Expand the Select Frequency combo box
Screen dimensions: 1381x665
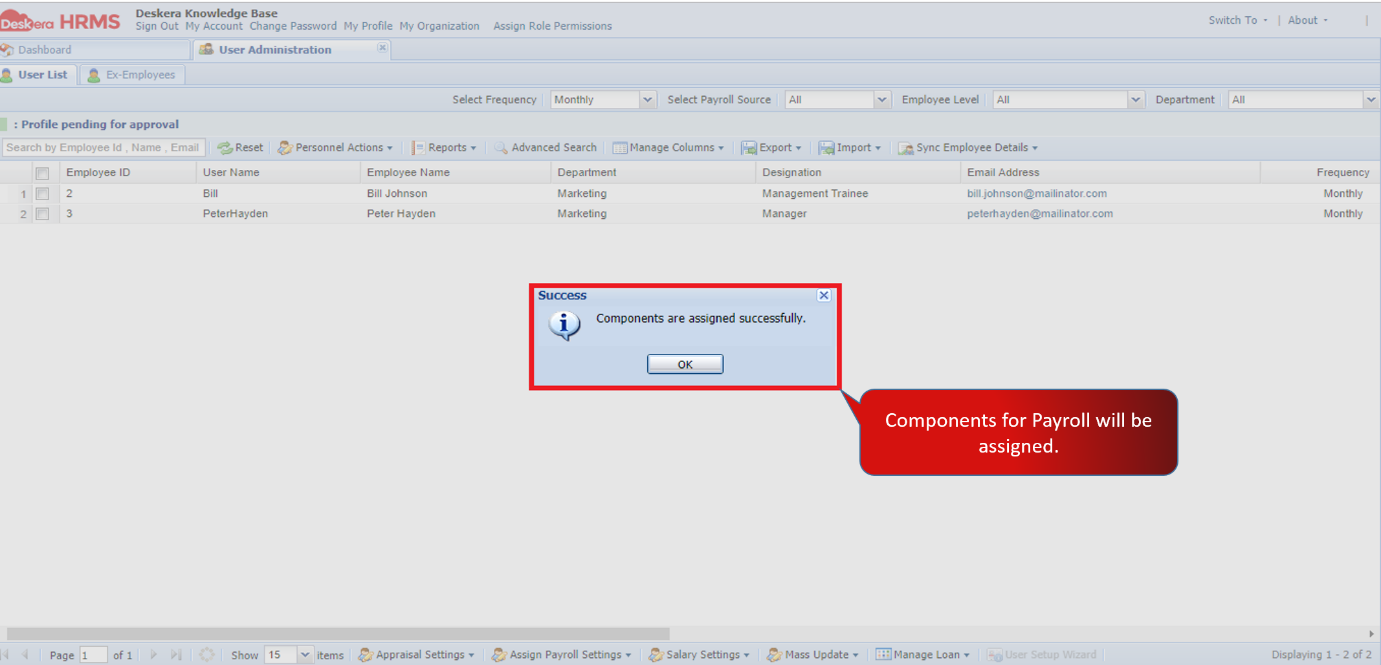[x=648, y=100]
